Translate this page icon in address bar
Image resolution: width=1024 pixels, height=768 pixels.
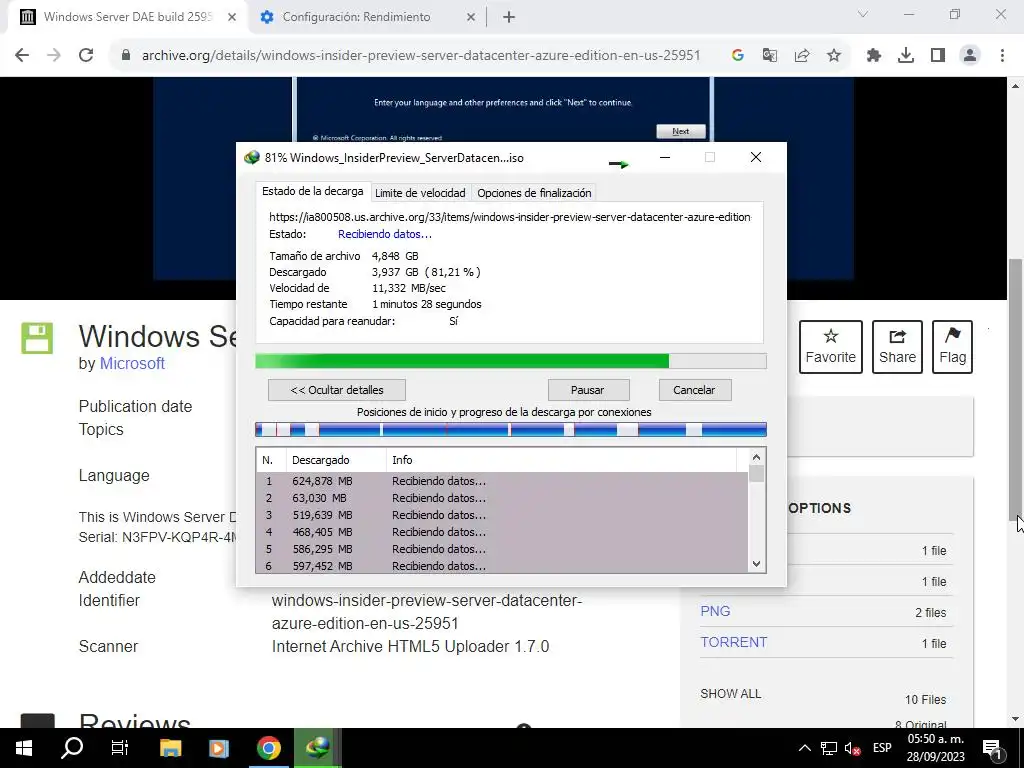770,56
